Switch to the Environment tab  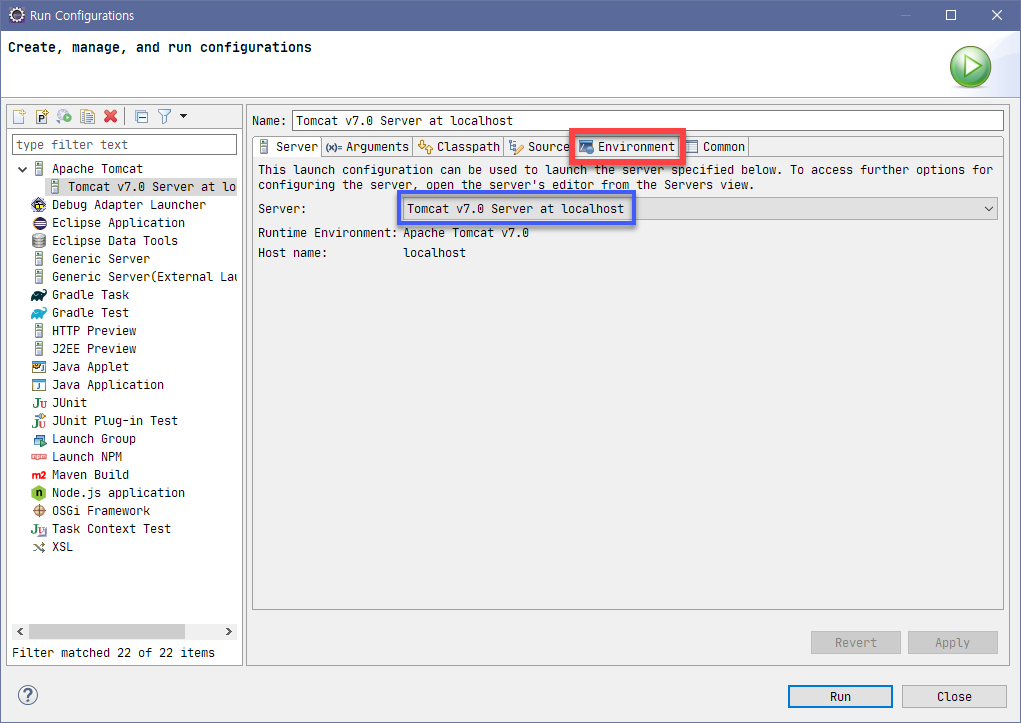tap(627, 147)
